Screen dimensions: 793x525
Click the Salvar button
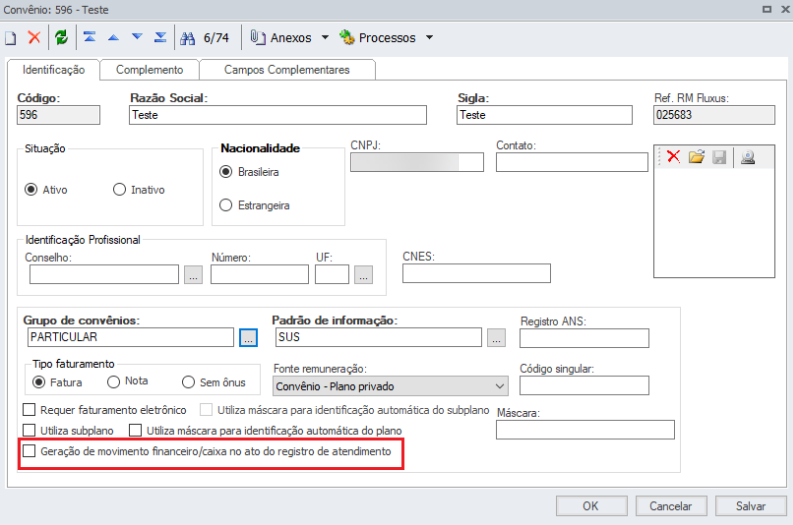click(751, 506)
